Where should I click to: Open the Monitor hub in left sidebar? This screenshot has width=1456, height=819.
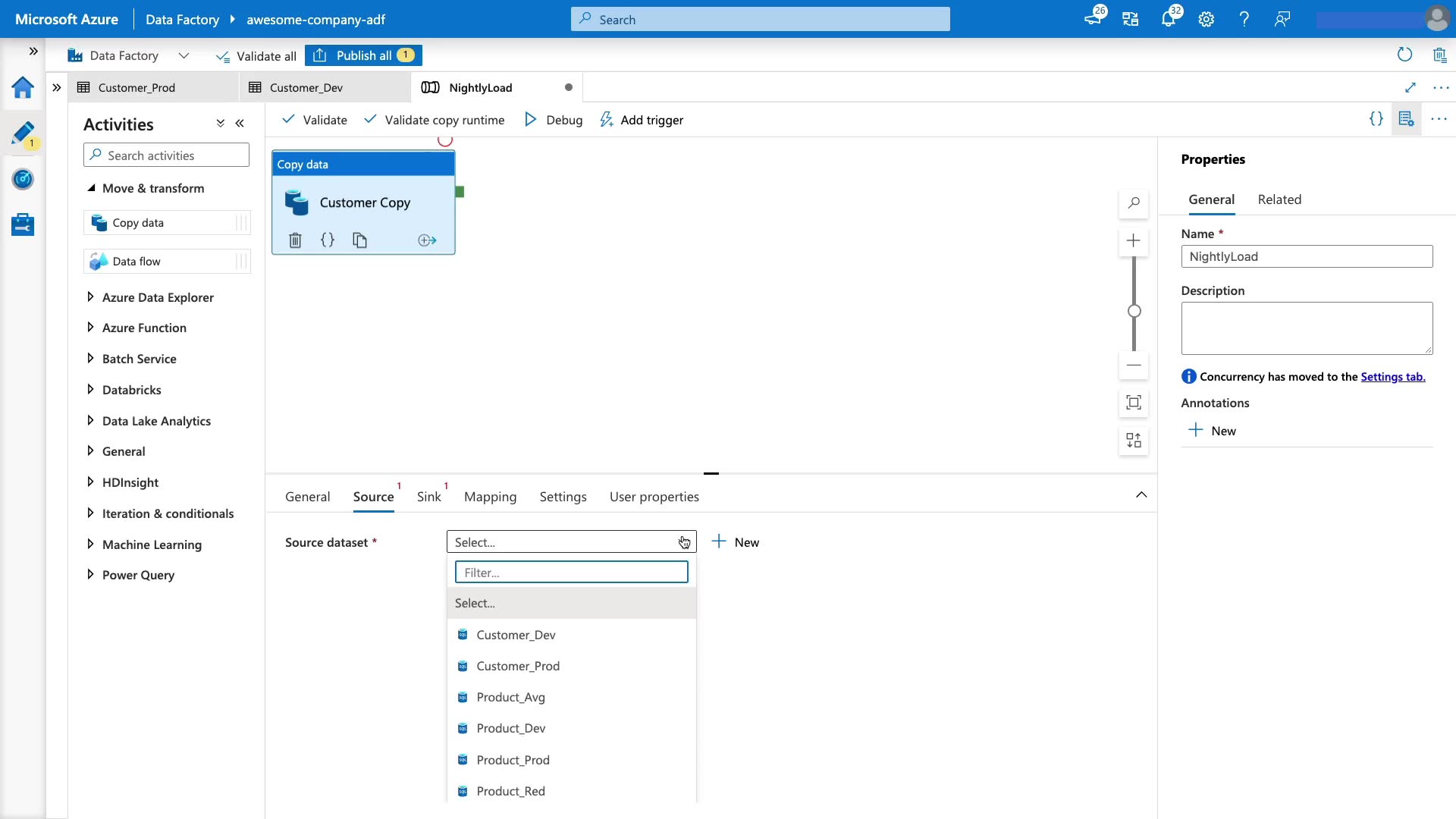coord(23,180)
